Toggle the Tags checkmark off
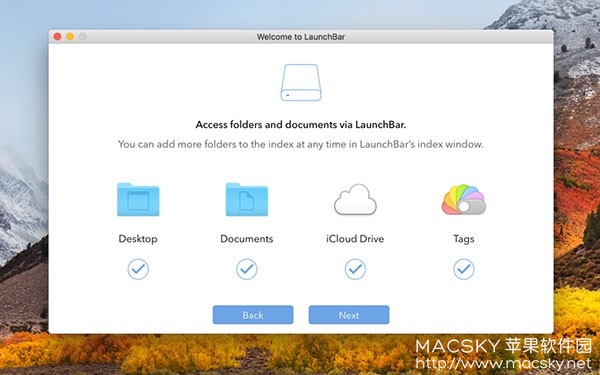 [464, 269]
